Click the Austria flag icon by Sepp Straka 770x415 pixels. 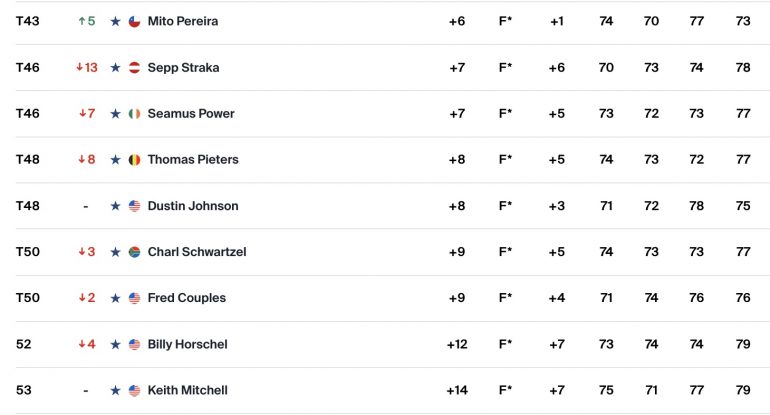point(135,68)
